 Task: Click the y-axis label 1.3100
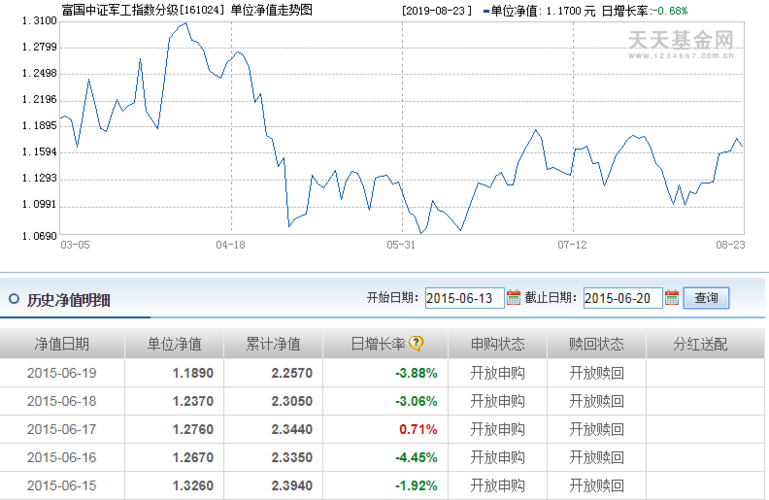[39, 21]
